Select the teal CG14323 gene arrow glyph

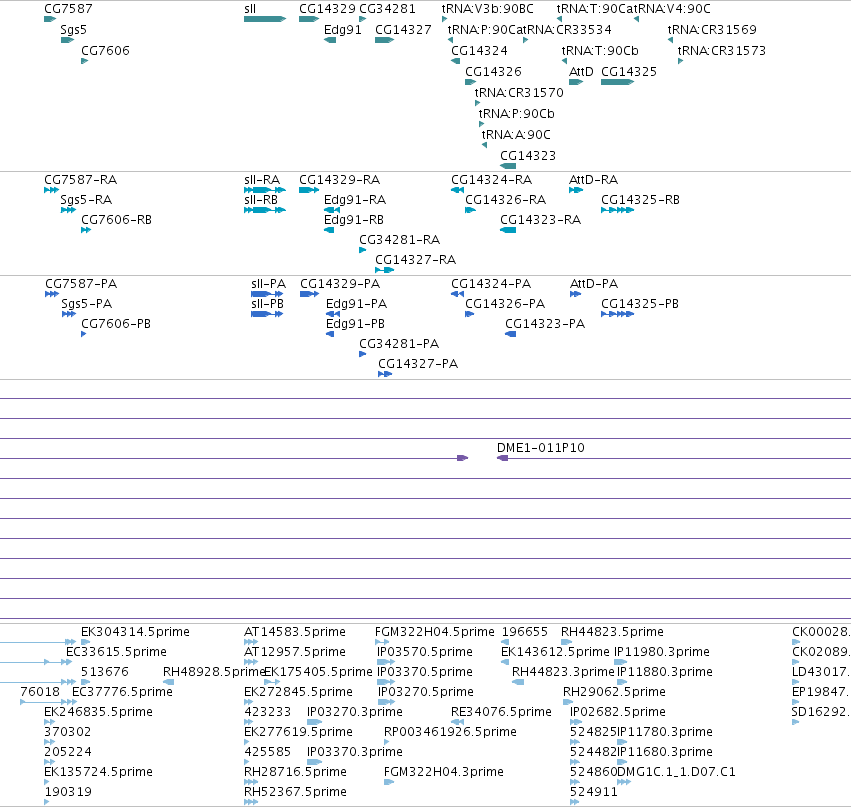[508, 166]
